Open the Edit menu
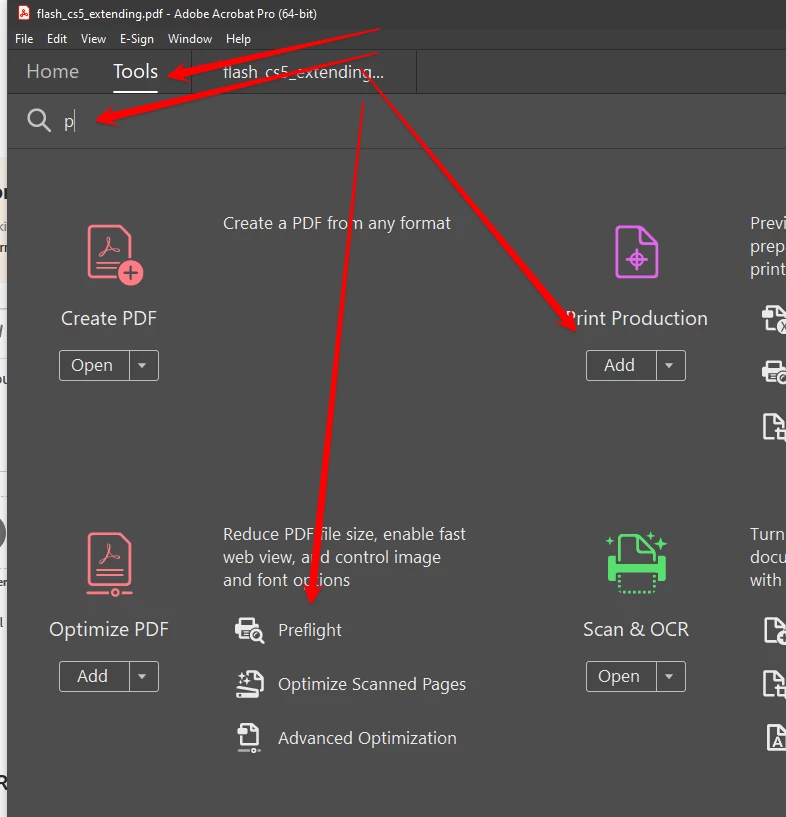Screen dimensions: 786x817 pyautogui.click(x=57, y=39)
